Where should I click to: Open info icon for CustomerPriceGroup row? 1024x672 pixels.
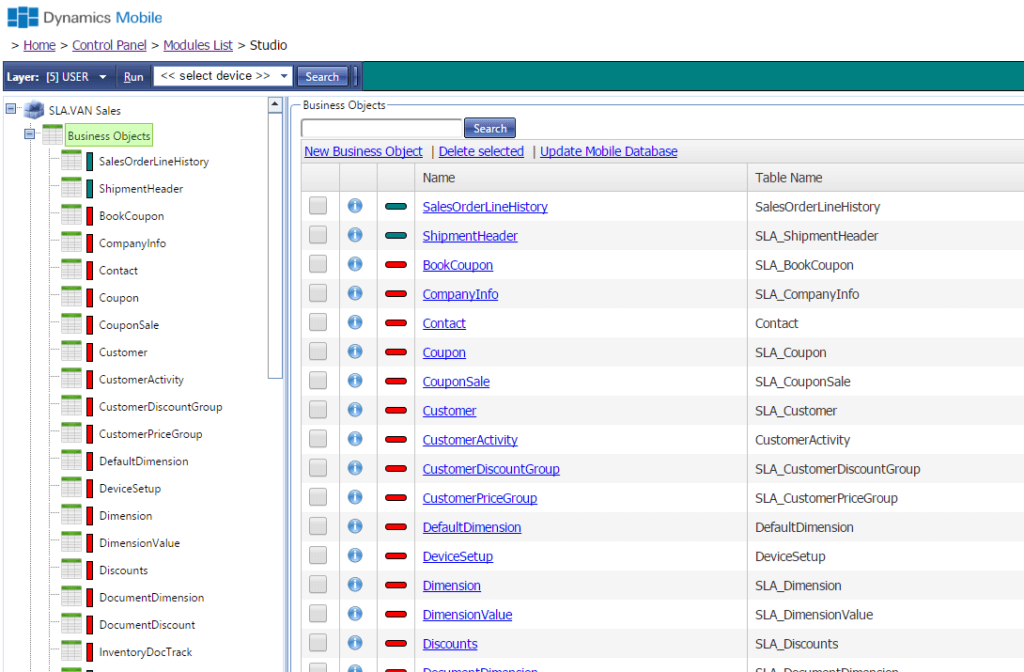coord(355,498)
